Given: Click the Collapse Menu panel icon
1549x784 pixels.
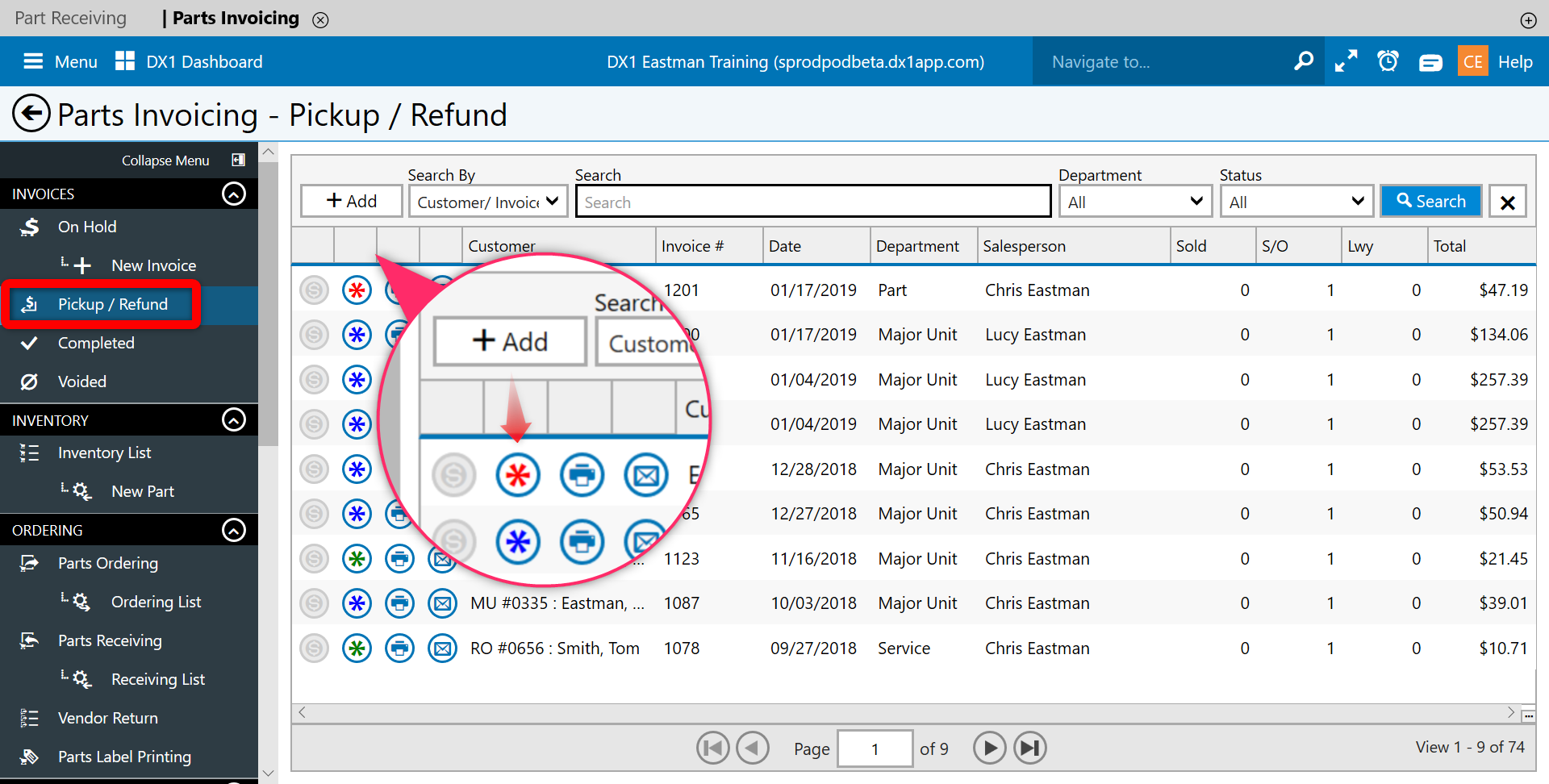Looking at the screenshot, I should coord(238,160).
